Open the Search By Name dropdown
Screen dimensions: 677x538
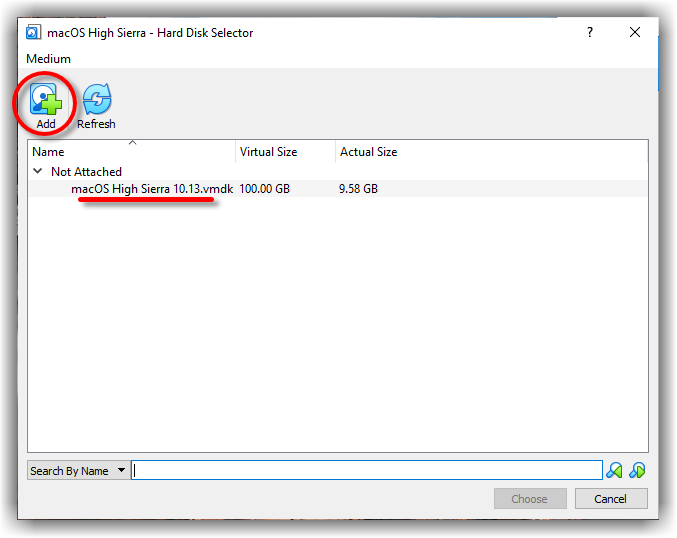click(x=79, y=471)
